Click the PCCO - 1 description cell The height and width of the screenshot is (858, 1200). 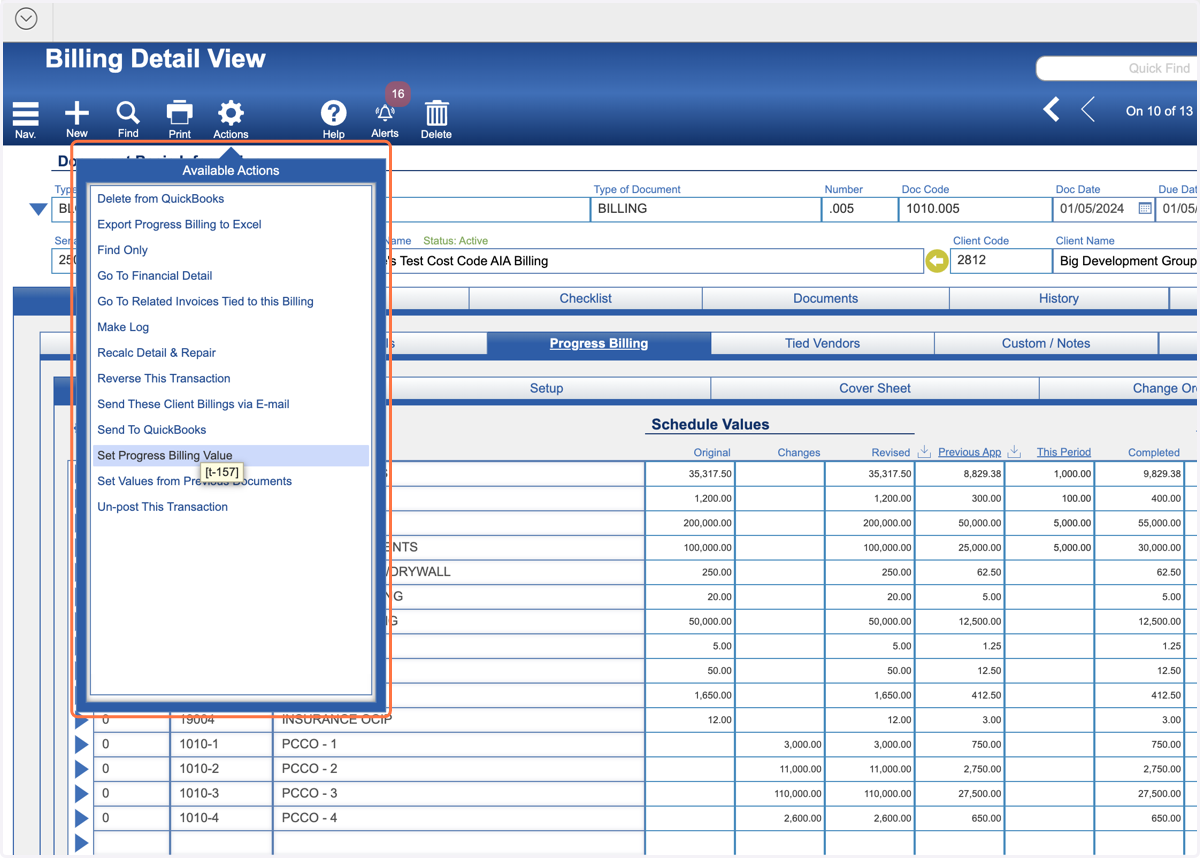459,745
